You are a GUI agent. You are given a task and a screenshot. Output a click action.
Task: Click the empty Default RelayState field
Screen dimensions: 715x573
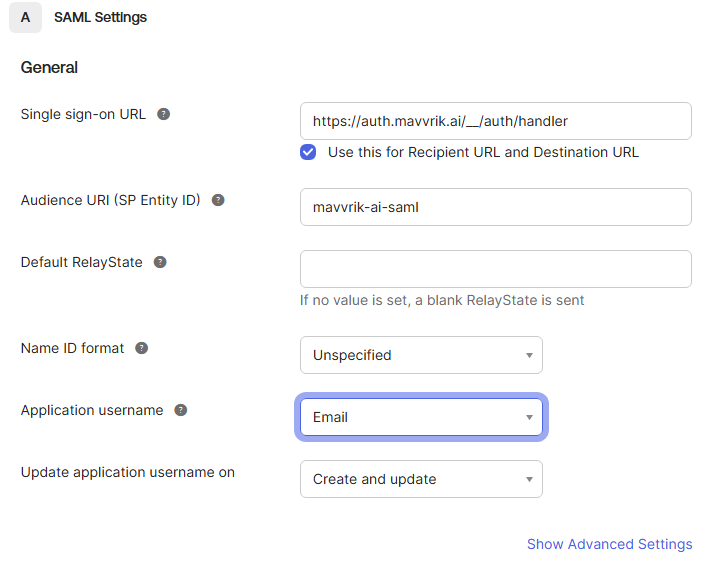tap(495, 269)
